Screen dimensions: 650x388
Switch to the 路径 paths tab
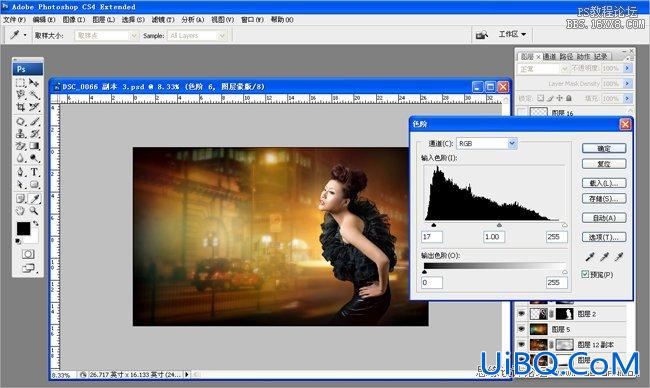566,56
